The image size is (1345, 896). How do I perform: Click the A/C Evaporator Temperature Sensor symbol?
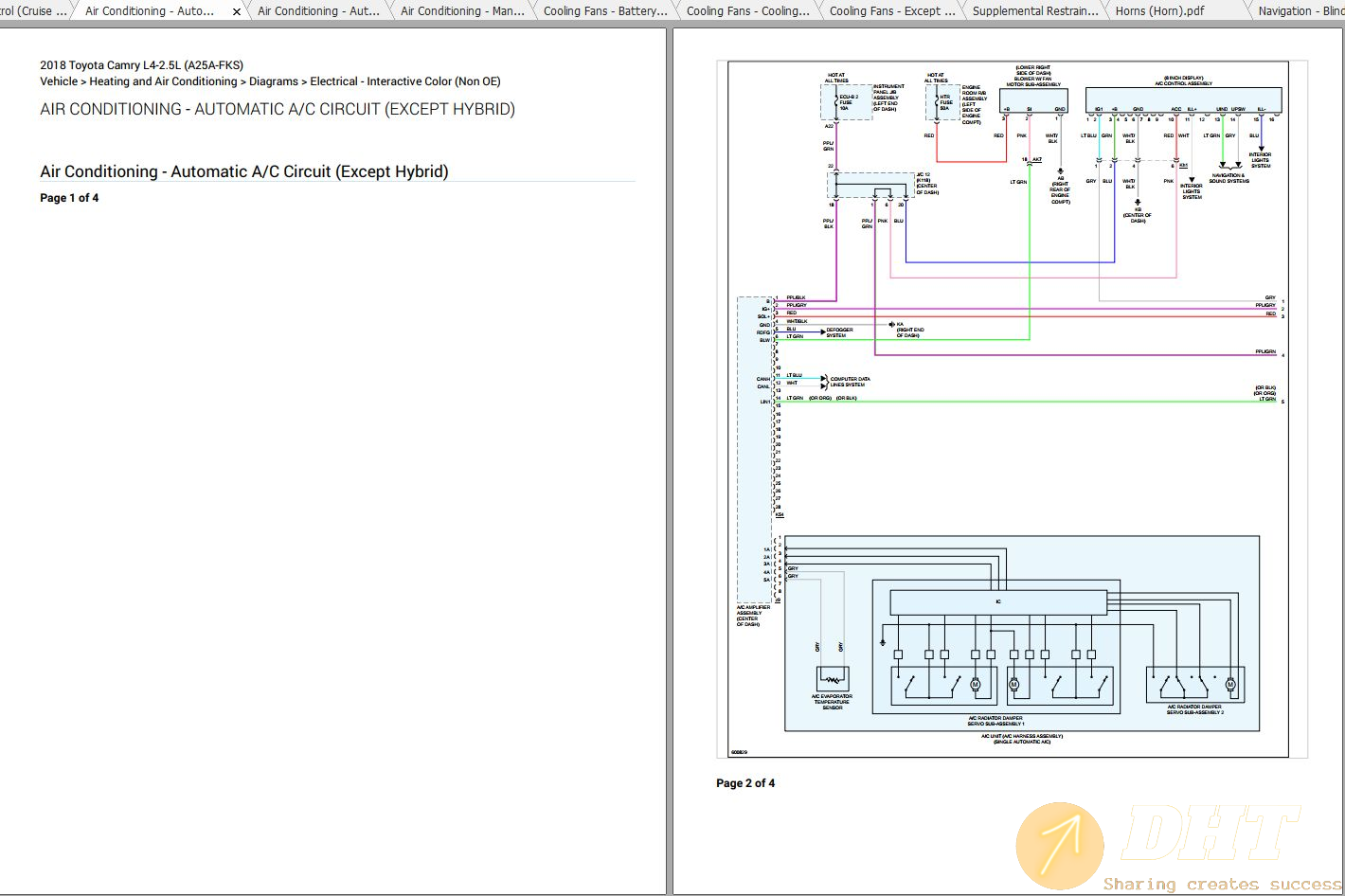833,678
